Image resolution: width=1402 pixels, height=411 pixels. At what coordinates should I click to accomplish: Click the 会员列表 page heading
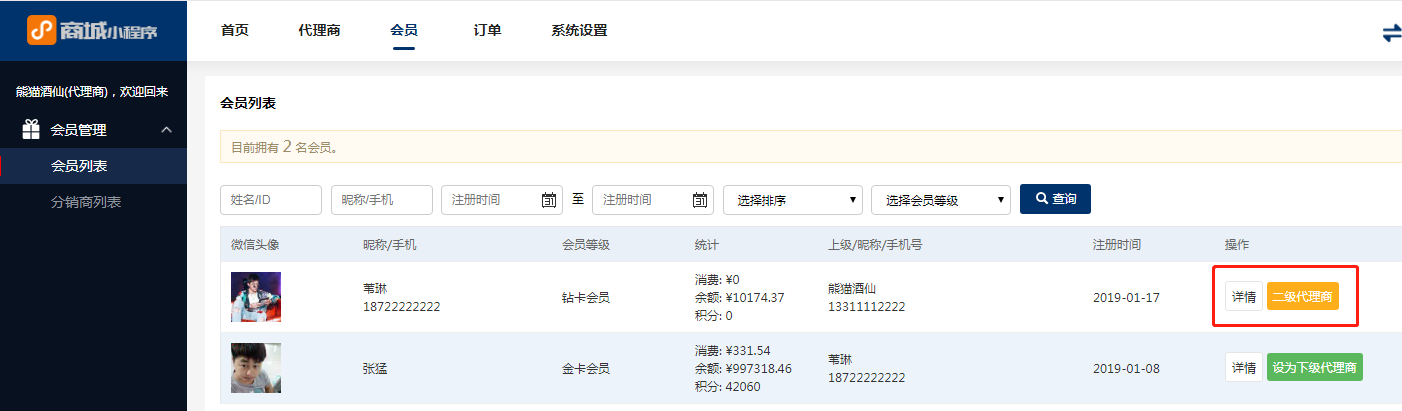coord(248,103)
